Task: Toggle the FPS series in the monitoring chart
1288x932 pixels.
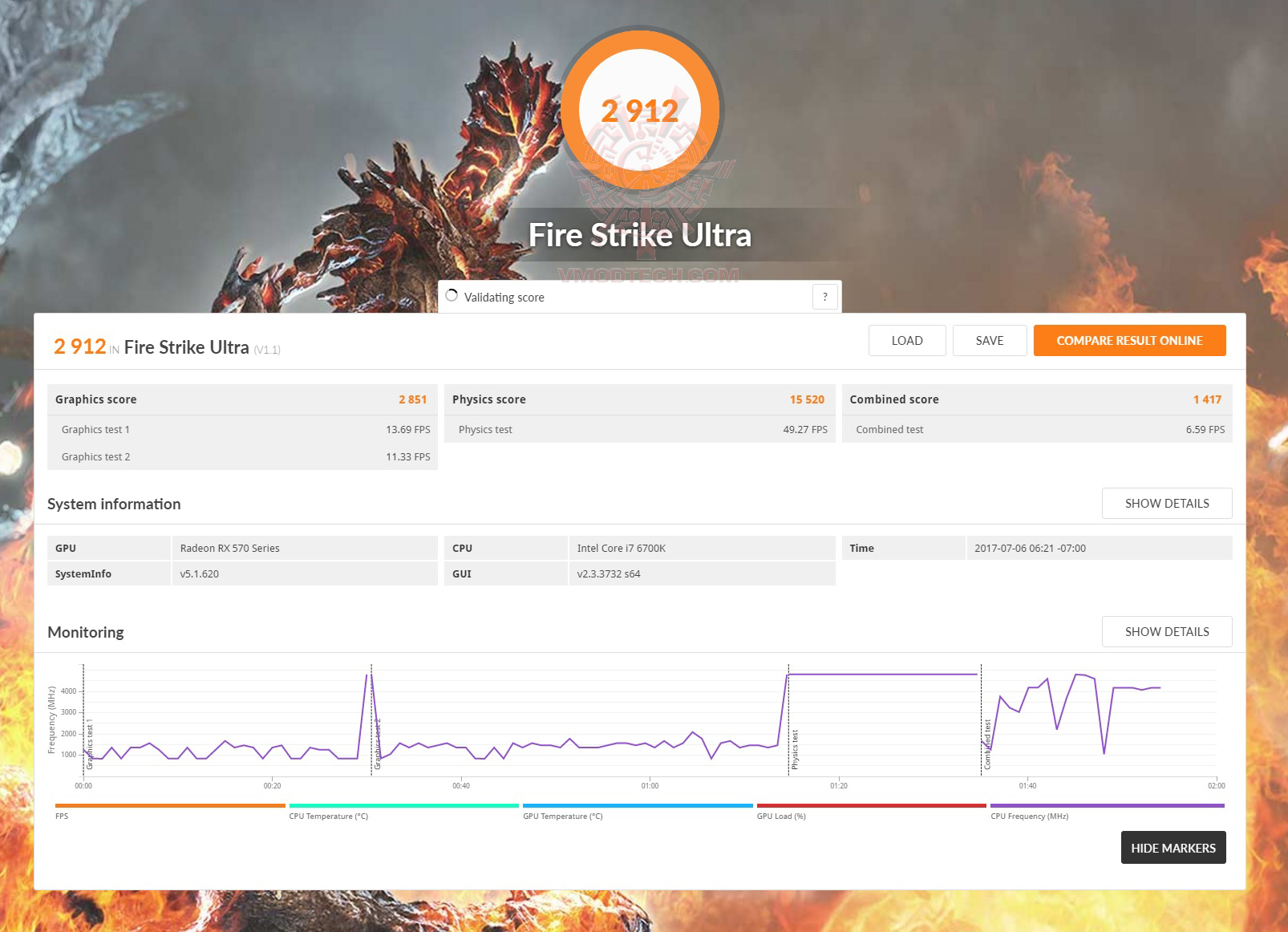Action: point(168,804)
